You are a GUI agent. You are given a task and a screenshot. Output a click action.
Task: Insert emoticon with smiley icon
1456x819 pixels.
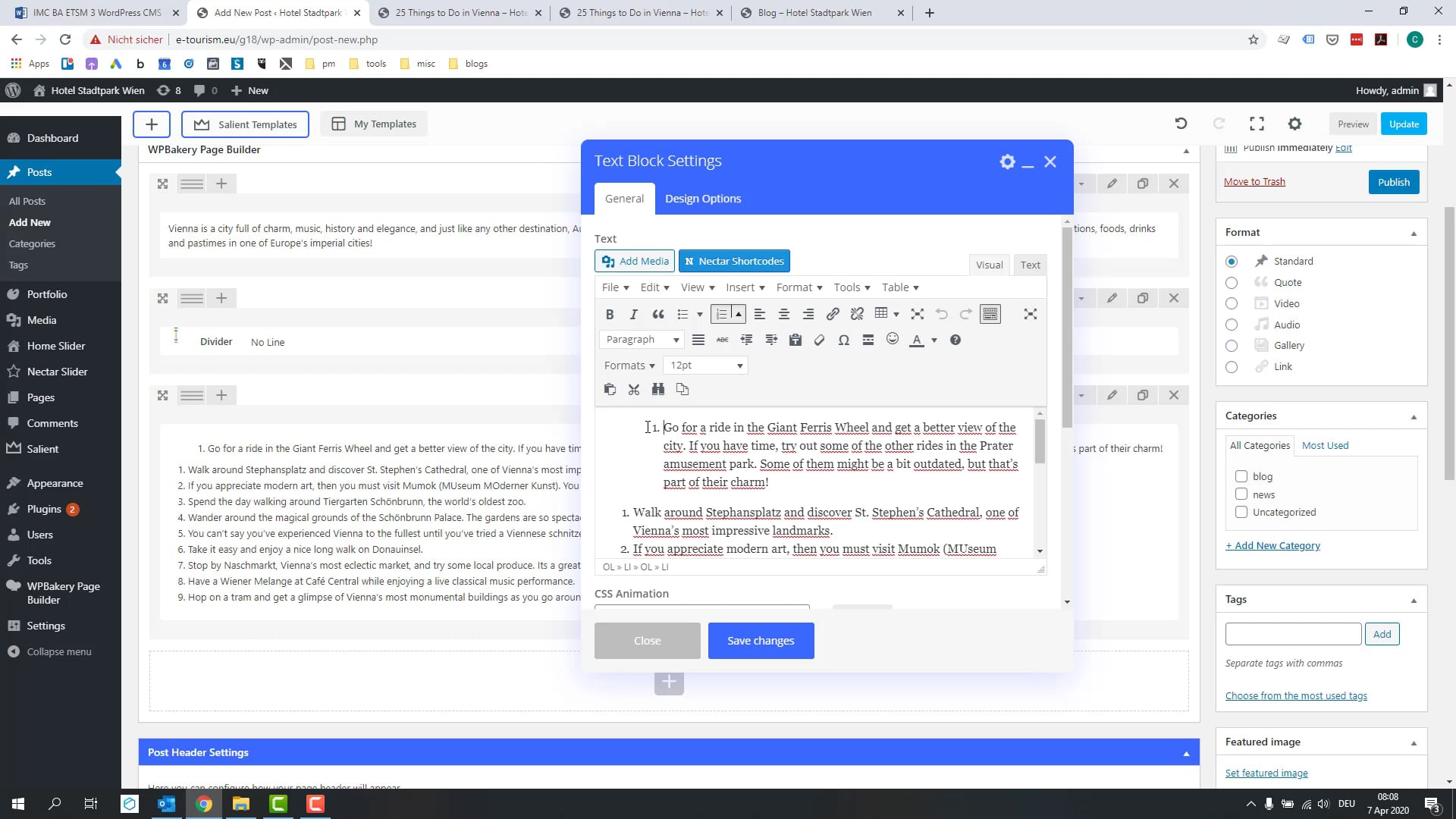click(893, 339)
